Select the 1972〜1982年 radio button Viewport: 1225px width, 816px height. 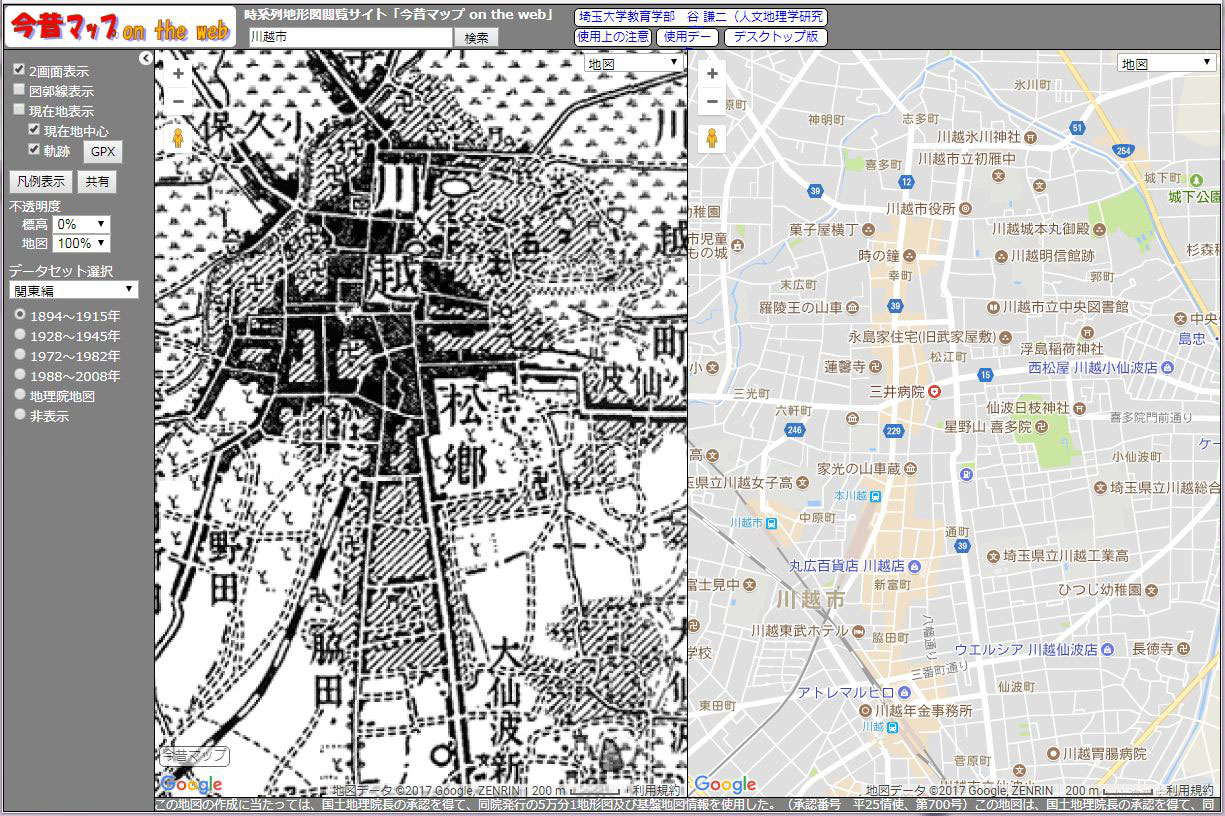click(x=19, y=355)
